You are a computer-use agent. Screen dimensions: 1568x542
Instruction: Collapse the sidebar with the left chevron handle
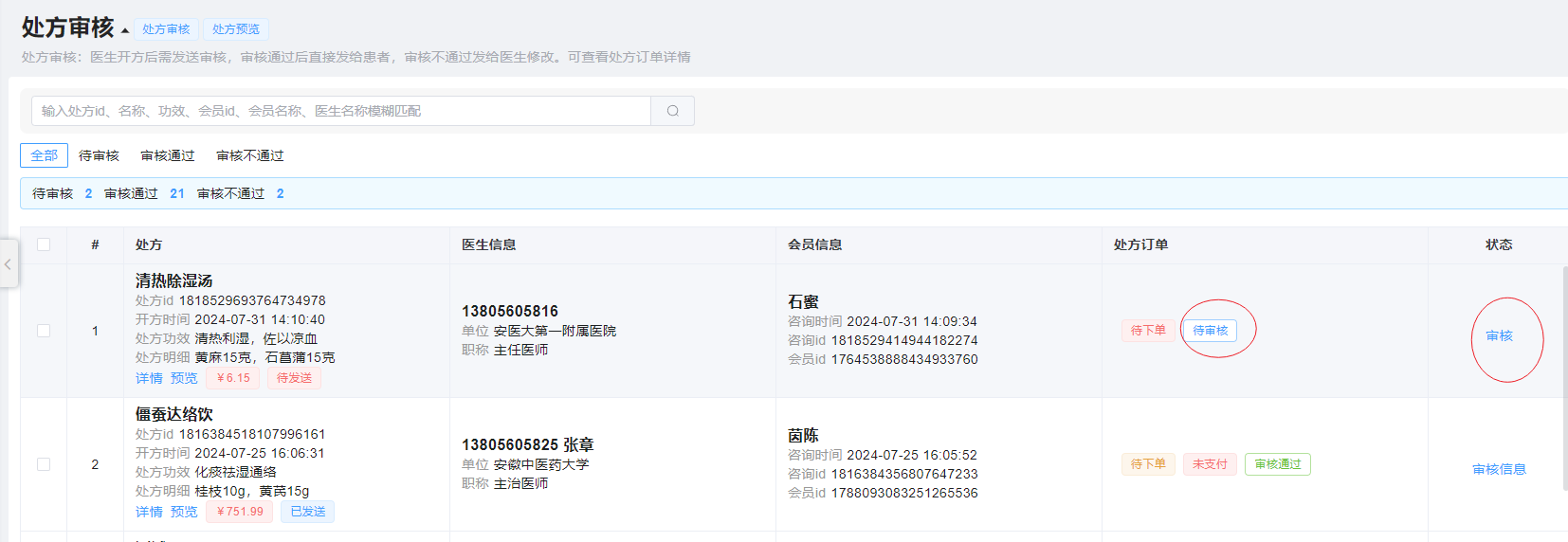[8, 264]
